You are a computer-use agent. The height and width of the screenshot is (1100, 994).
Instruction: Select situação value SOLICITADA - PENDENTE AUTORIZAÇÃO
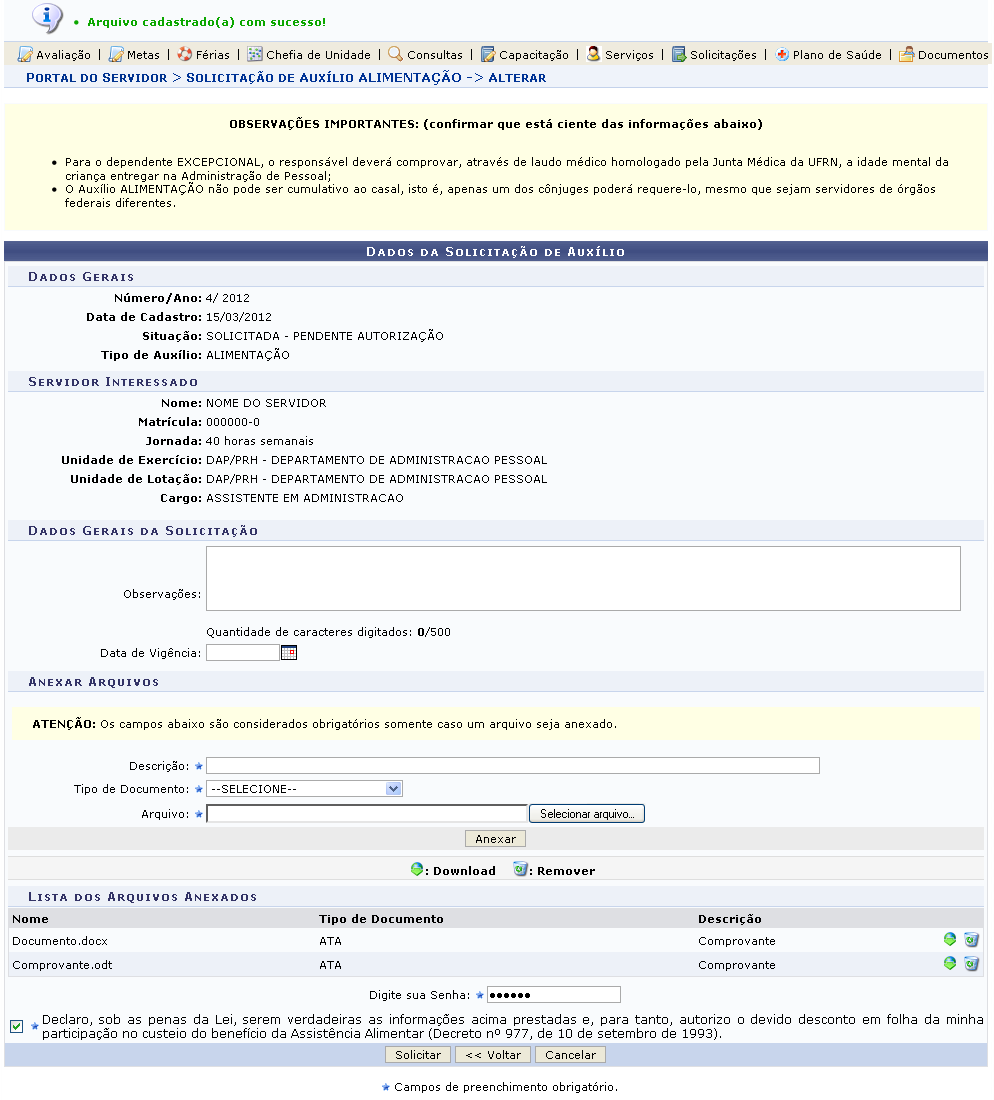325,336
